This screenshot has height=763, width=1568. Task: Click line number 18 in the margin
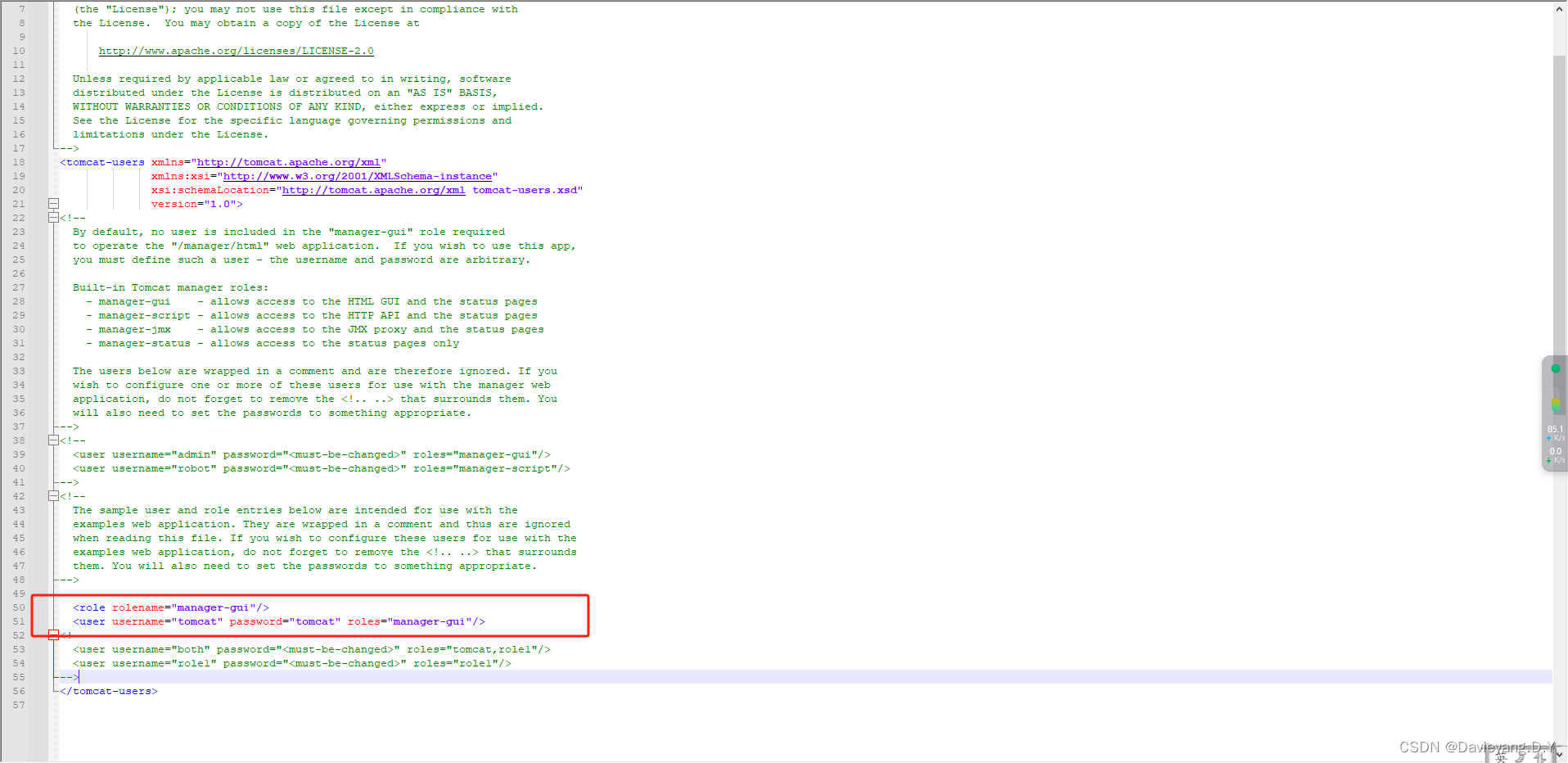click(19, 162)
